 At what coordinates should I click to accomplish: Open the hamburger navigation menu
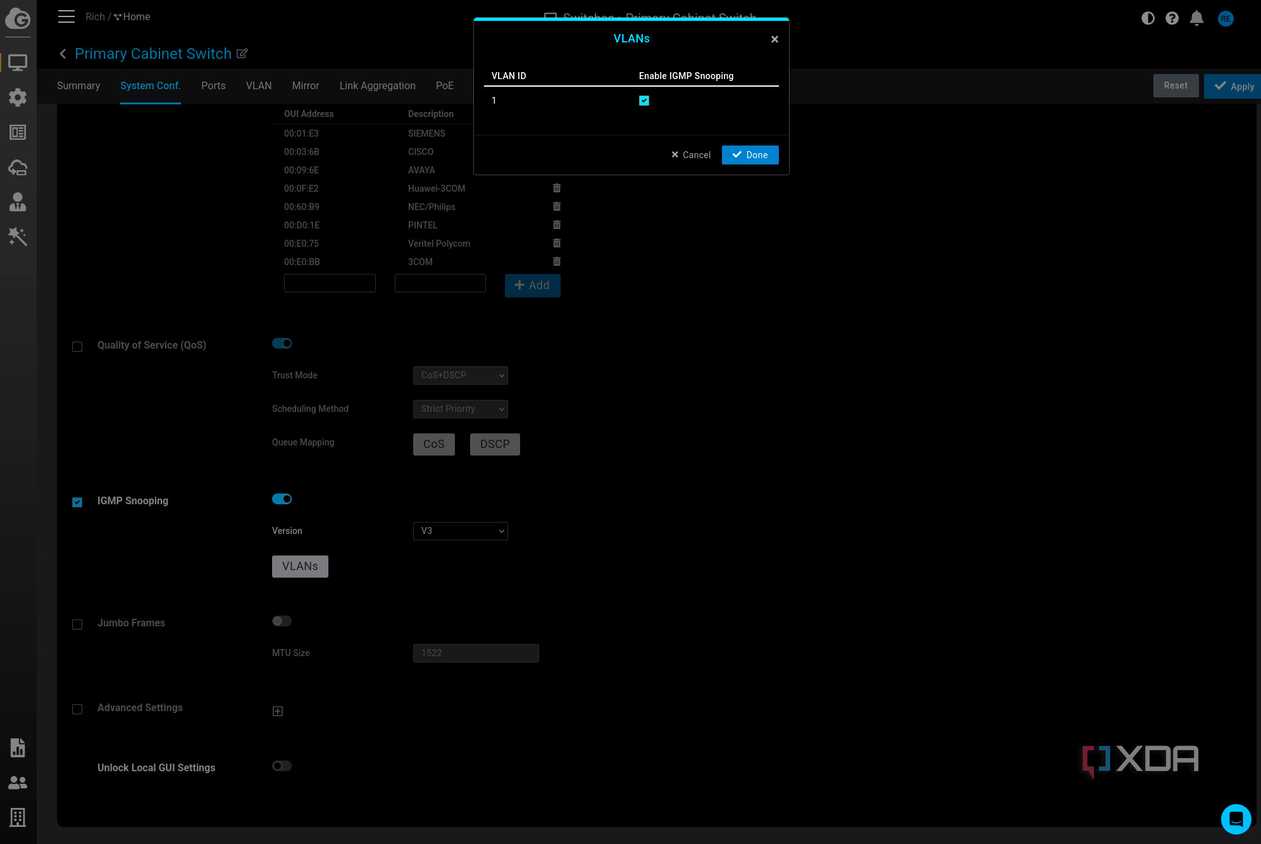click(x=66, y=17)
